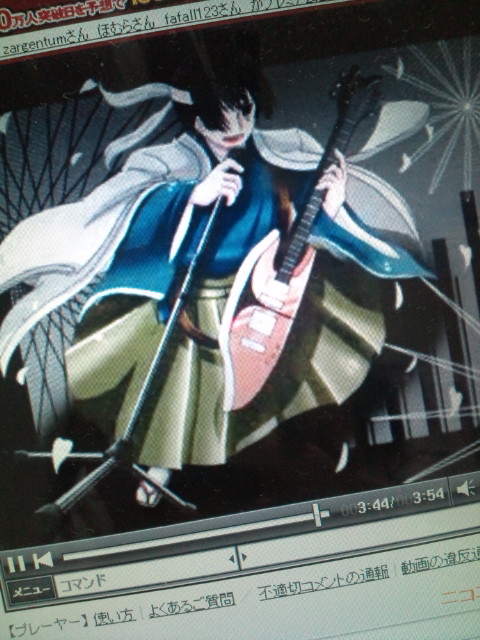Screen dimensions: 480x640
Task: Click the video frame showing the guitarist
Action: (x=240, y=282)
